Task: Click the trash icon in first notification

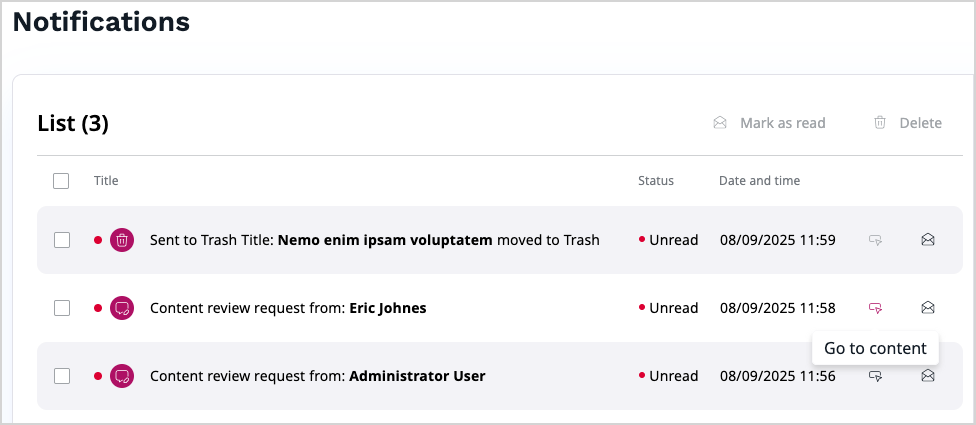Action: [x=121, y=240]
